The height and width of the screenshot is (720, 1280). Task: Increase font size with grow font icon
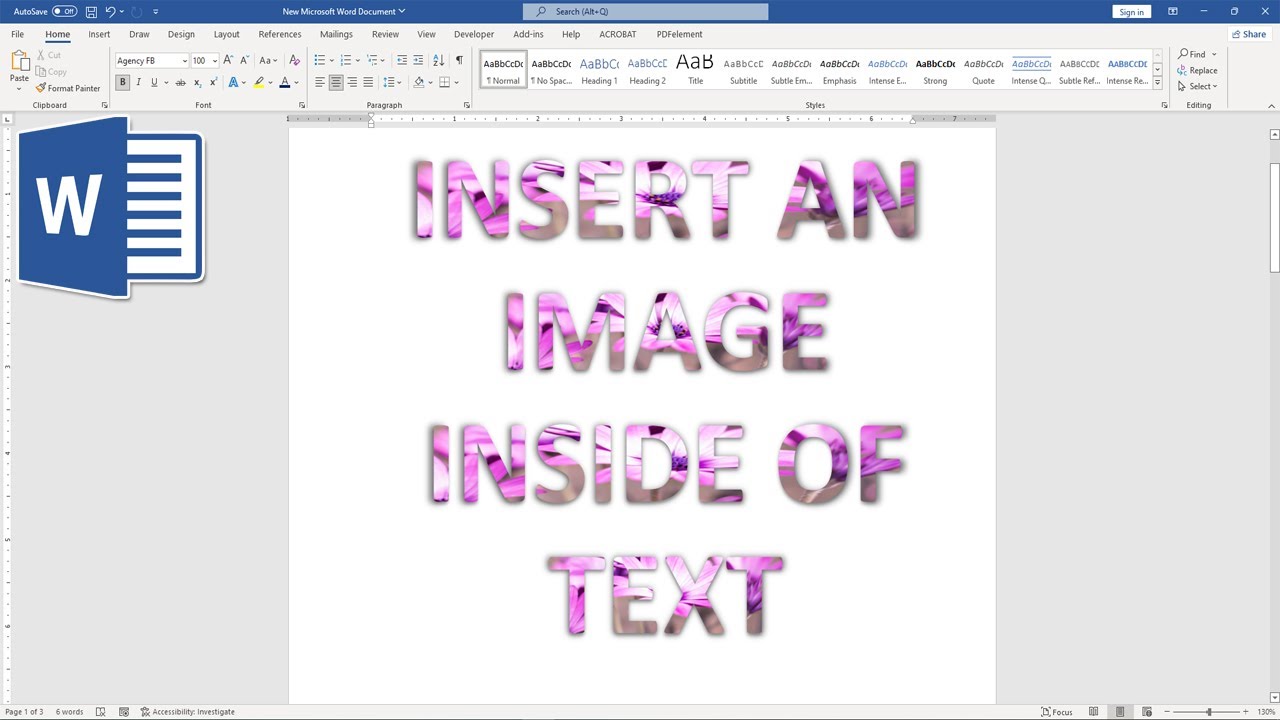[228, 60]
